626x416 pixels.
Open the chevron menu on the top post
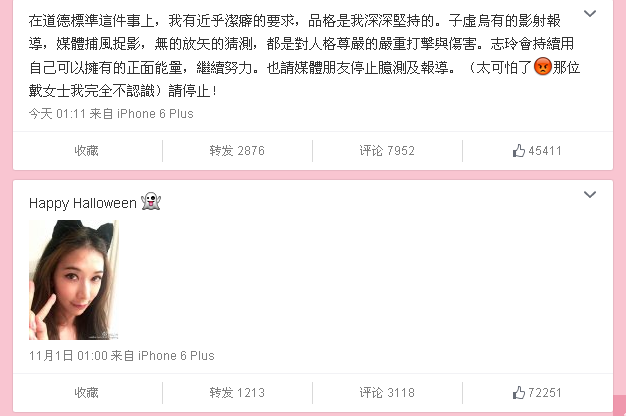point(590,14)
